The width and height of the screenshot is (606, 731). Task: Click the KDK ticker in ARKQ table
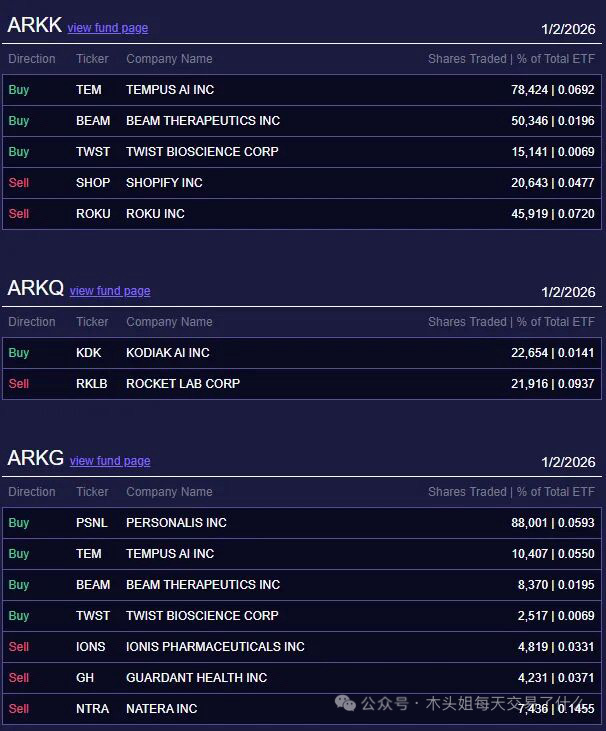89,353
